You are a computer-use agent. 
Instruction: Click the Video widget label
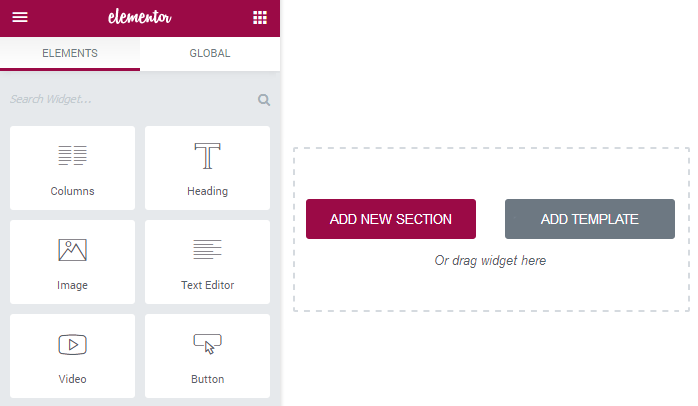click(73, 379)
